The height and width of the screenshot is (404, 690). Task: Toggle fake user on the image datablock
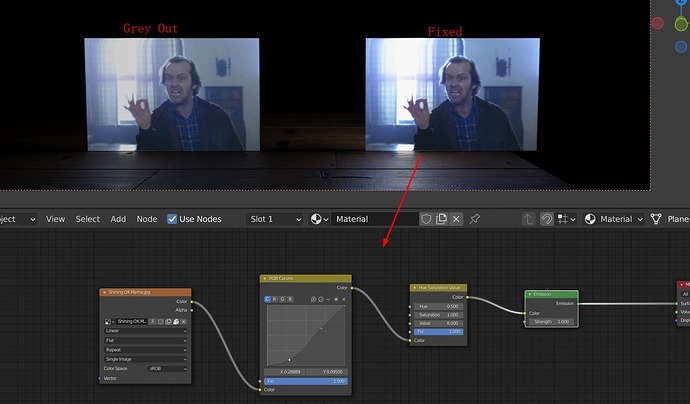[x=160, y=322]
